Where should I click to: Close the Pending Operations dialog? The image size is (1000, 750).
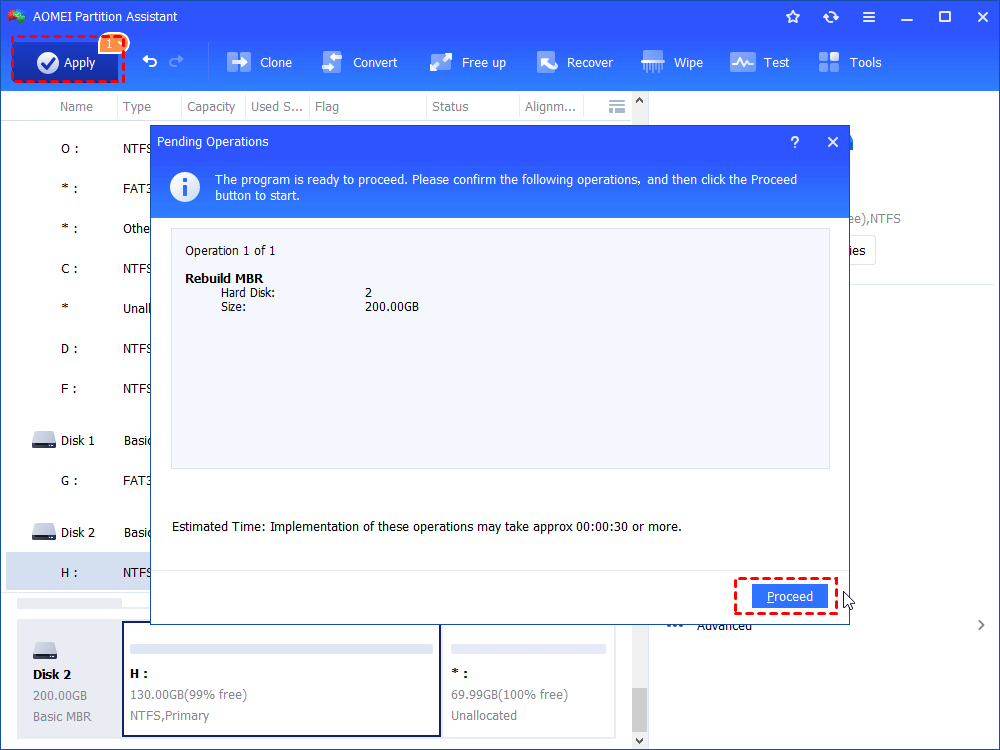tap(833, 142)
